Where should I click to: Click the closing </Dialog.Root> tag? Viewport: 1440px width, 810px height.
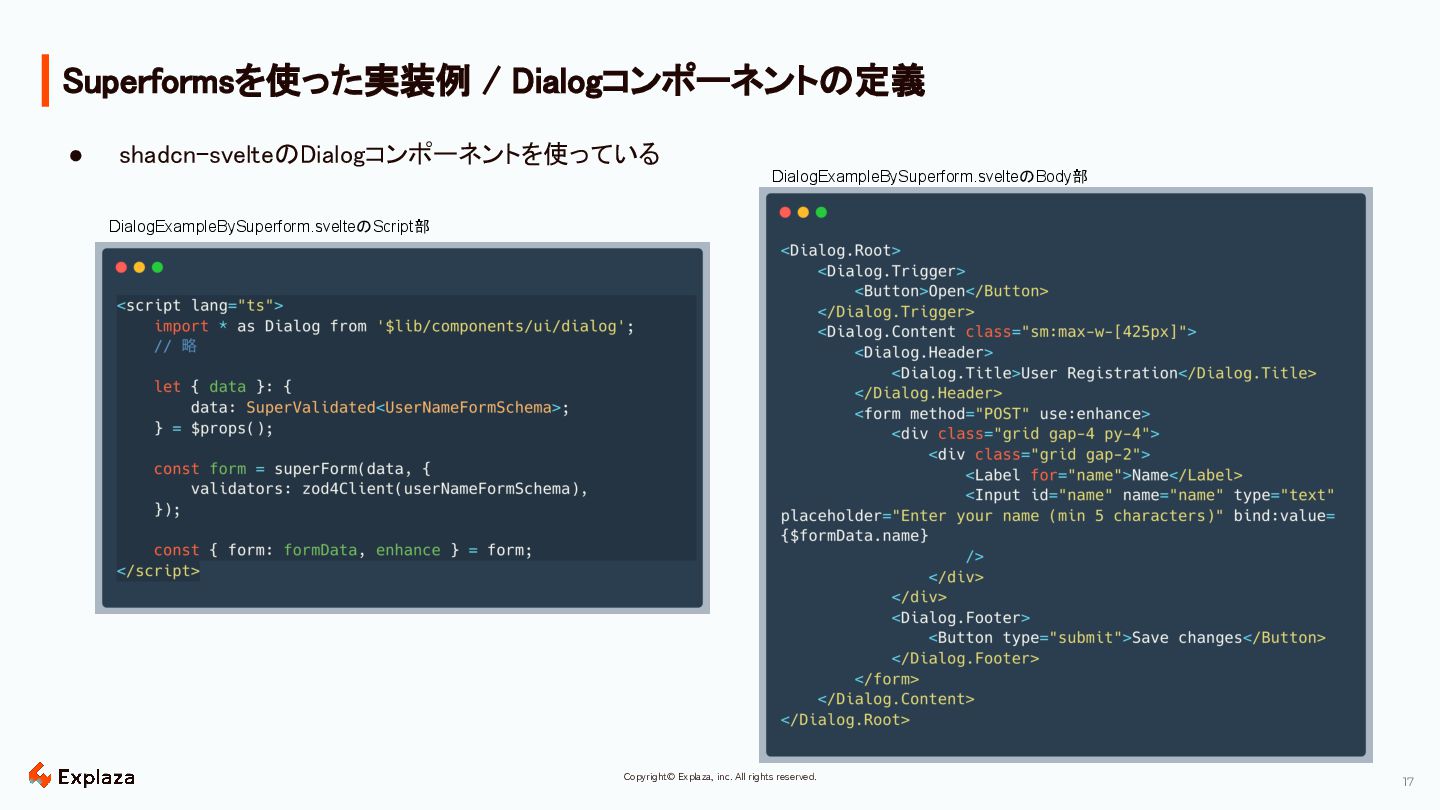point(846,720)
